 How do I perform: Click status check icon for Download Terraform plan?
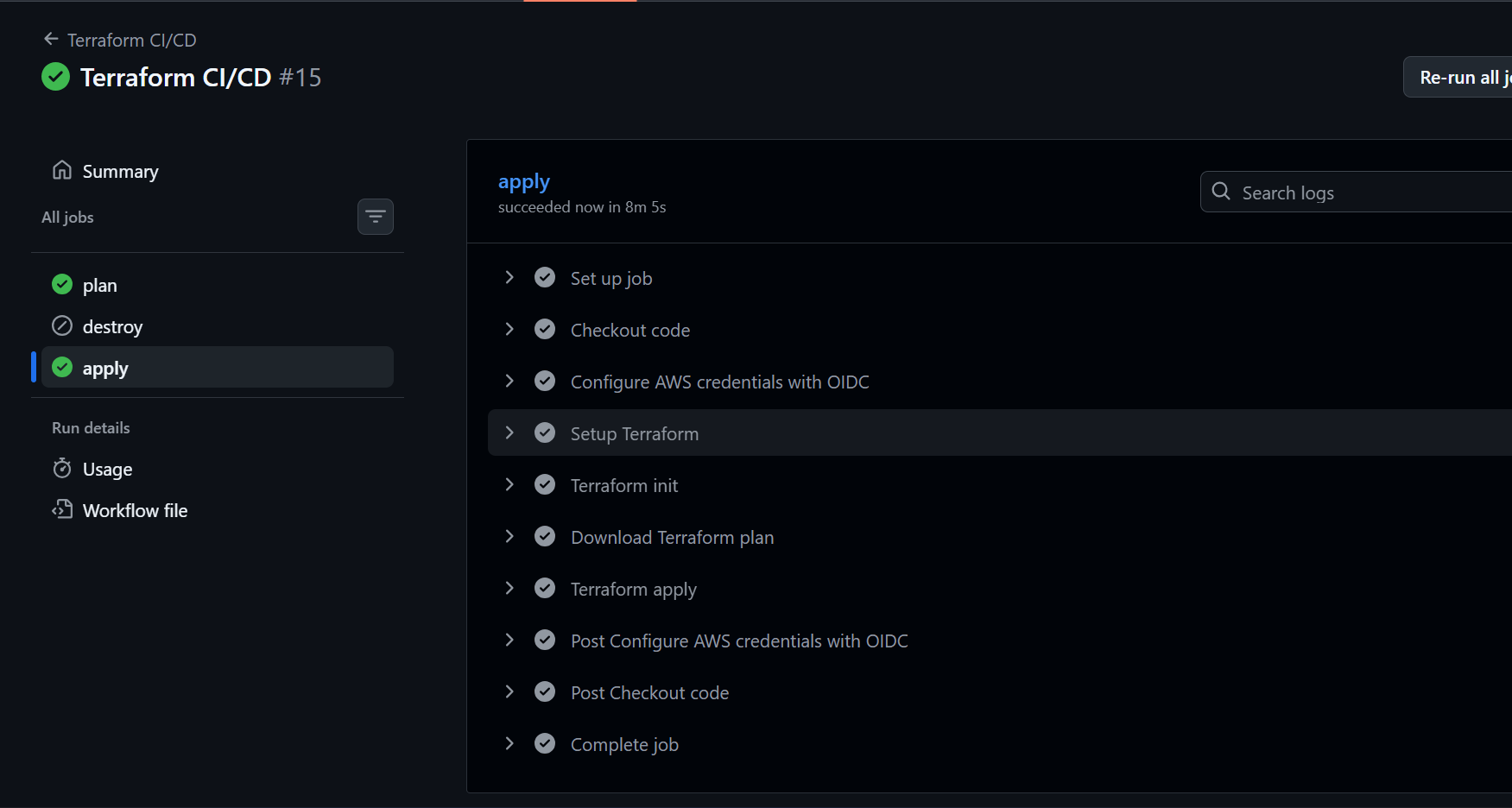point(545,536)
